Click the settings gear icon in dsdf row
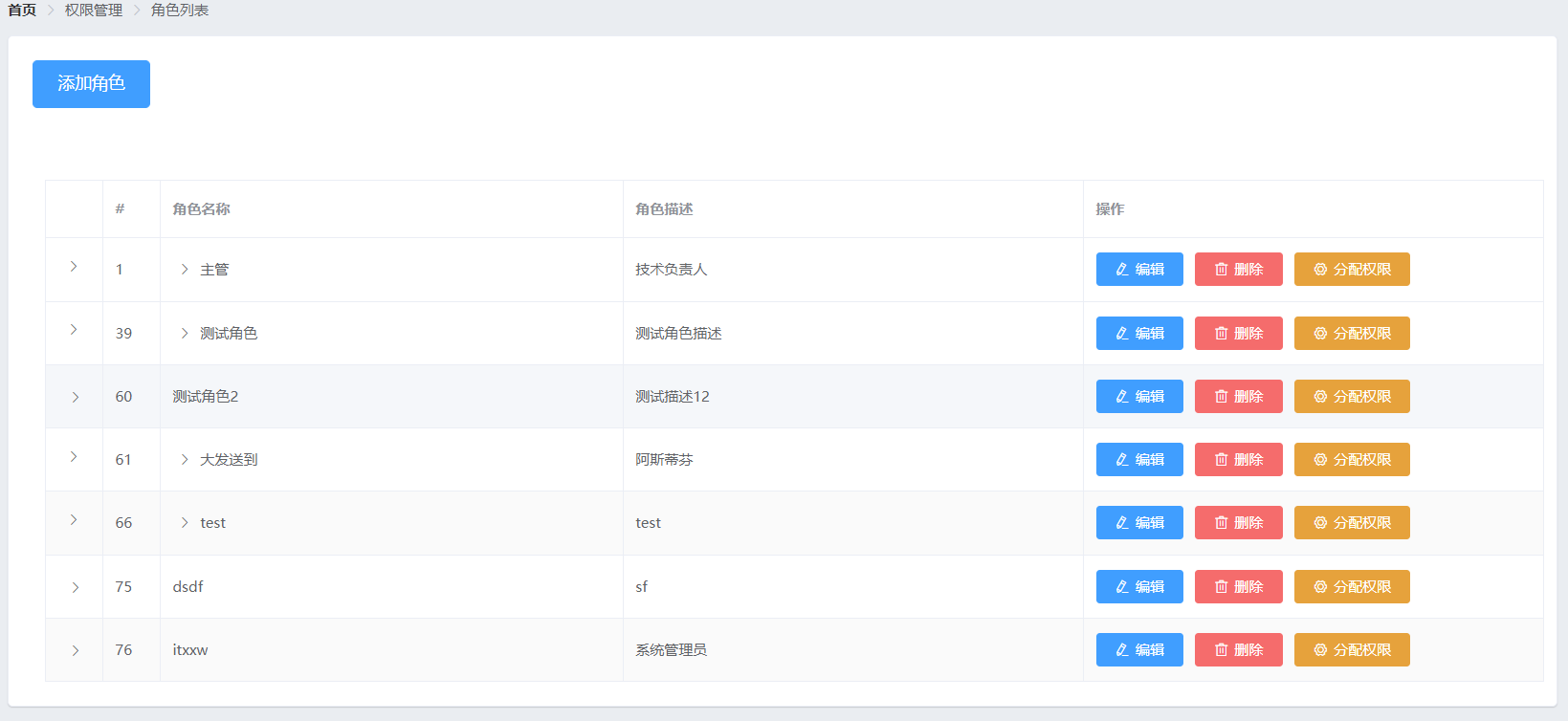This screenshot has width=1568, height=721. tap(1320, 587)
